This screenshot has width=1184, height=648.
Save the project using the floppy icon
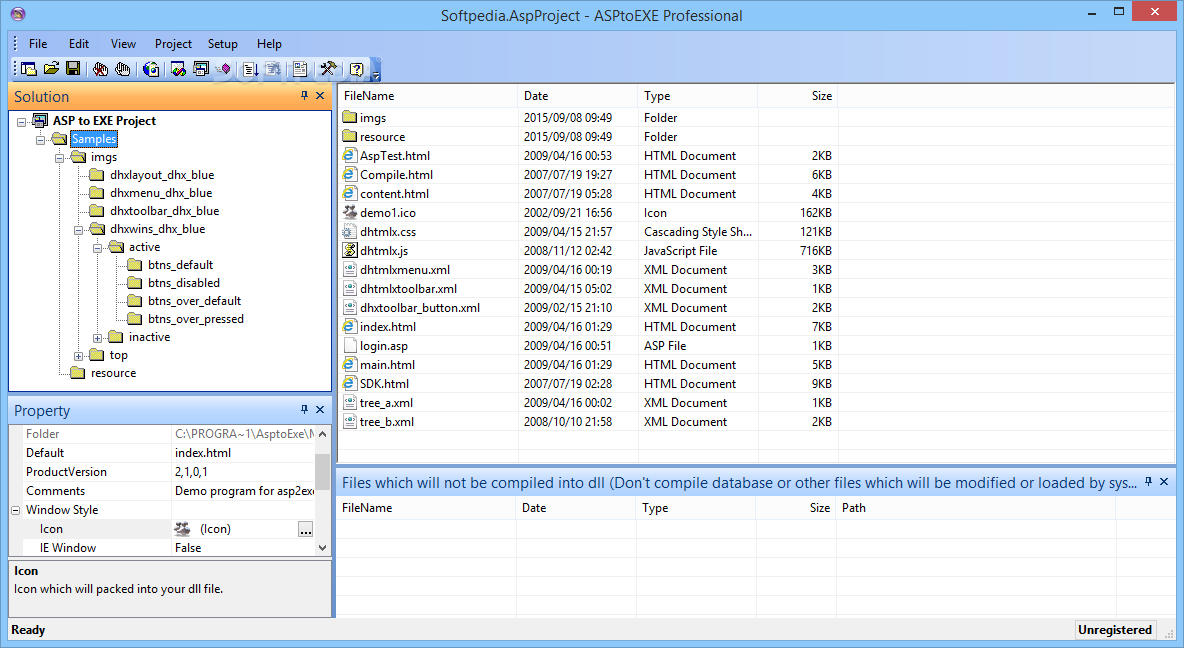click(x=72, y=69)
